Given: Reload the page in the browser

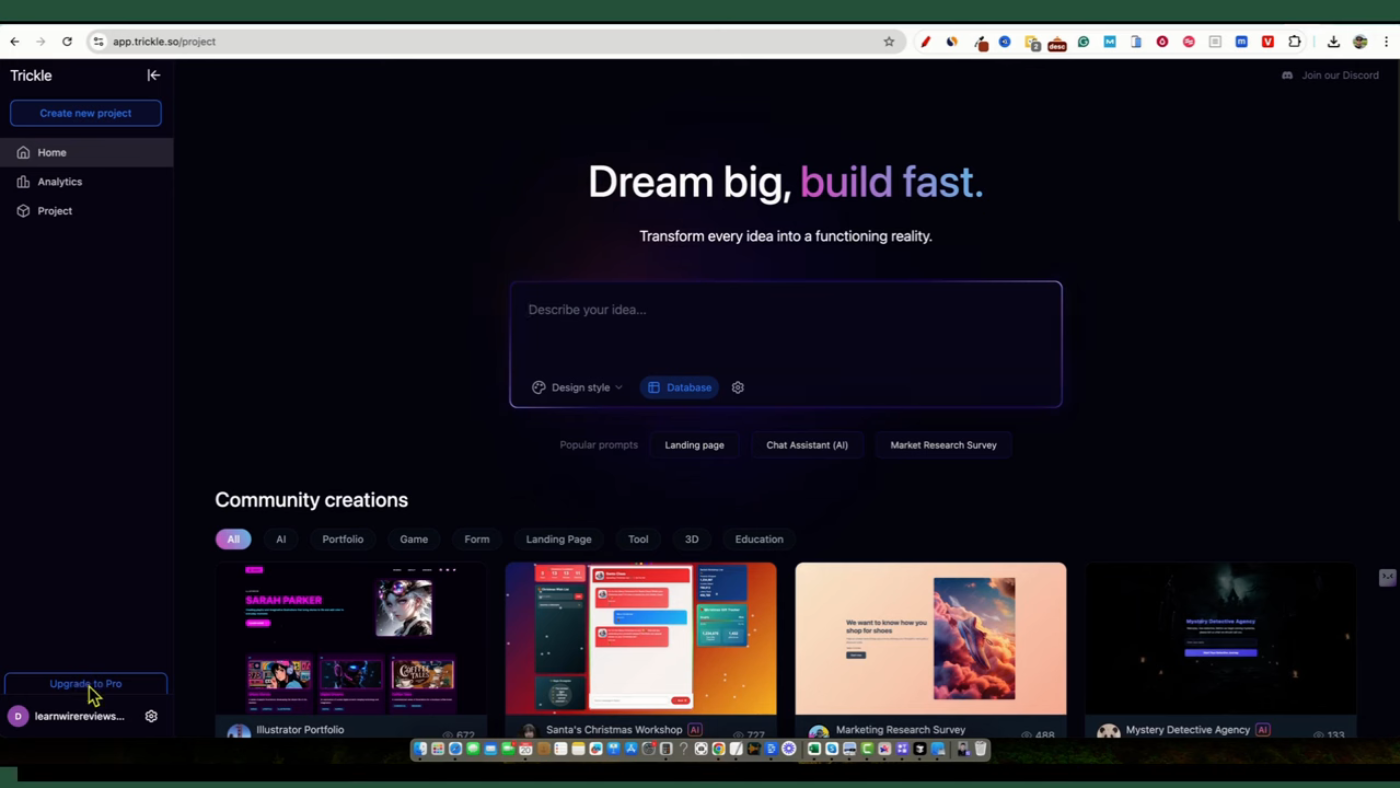Looking at the screenshot, I should pos(67,42).
